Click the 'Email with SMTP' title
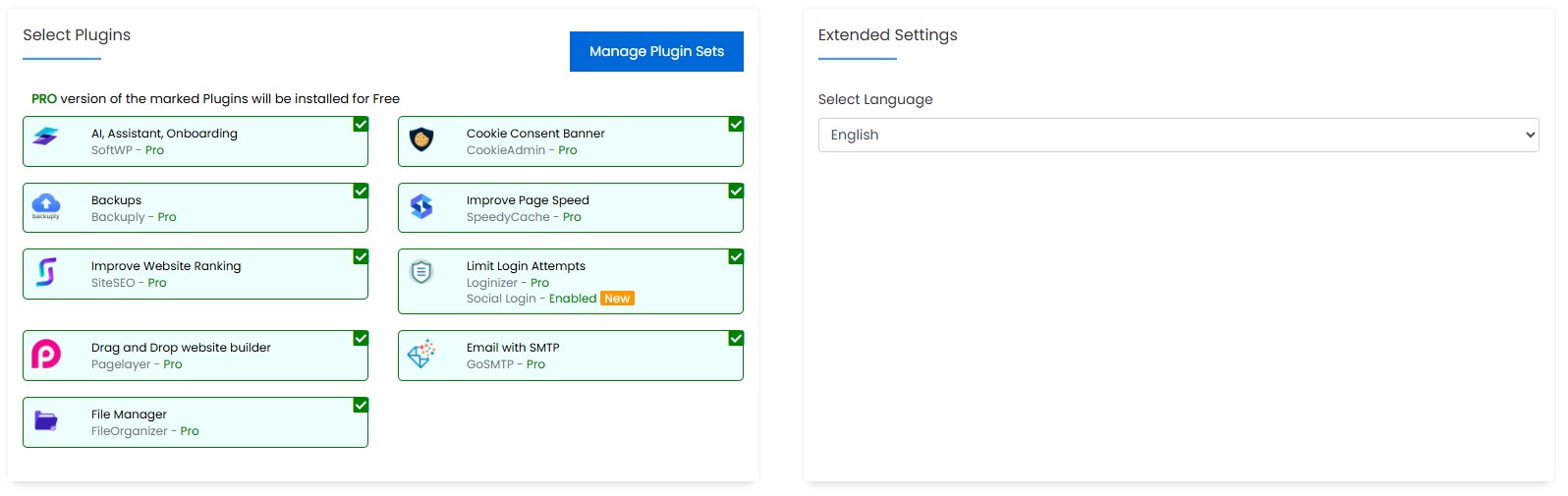This screenshot has width=1568, height=496. coord(513,348)
